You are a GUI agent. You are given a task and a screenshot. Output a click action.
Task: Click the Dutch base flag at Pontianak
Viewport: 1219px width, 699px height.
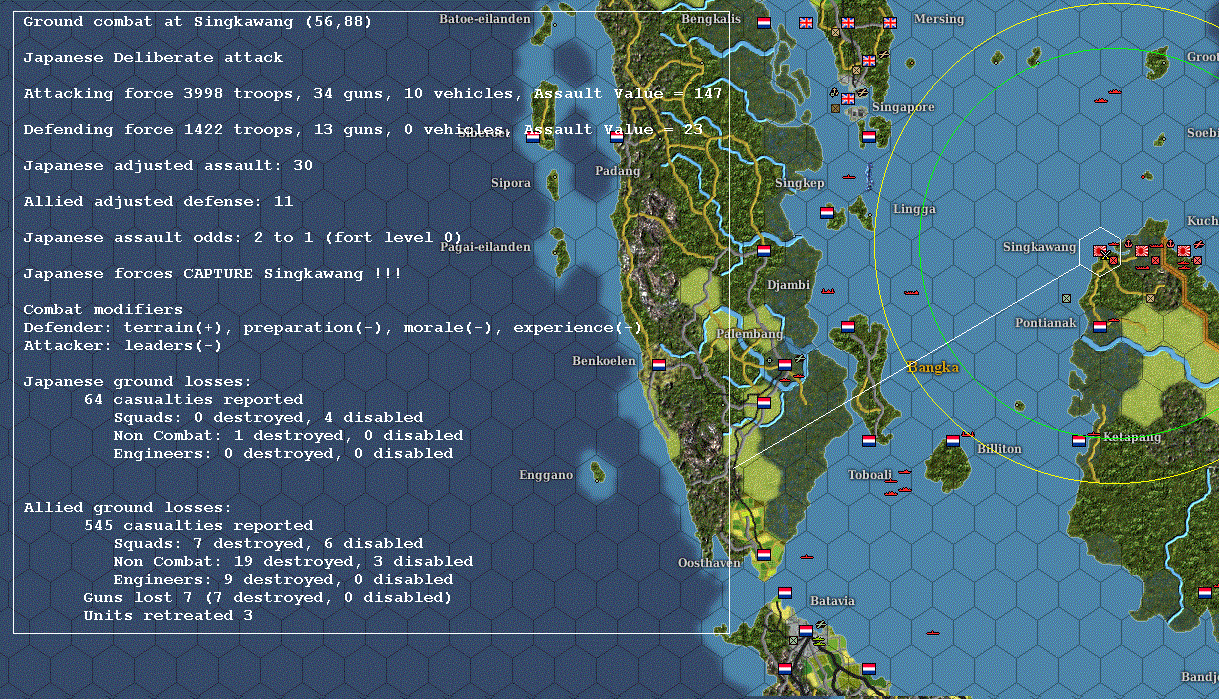pos(1100,327)
